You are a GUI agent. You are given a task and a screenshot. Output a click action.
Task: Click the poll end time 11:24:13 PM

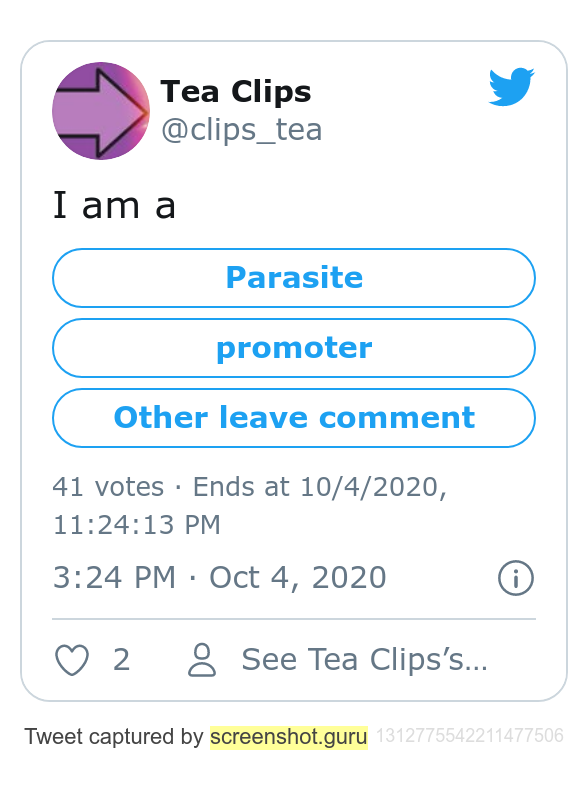coord(137,525)
